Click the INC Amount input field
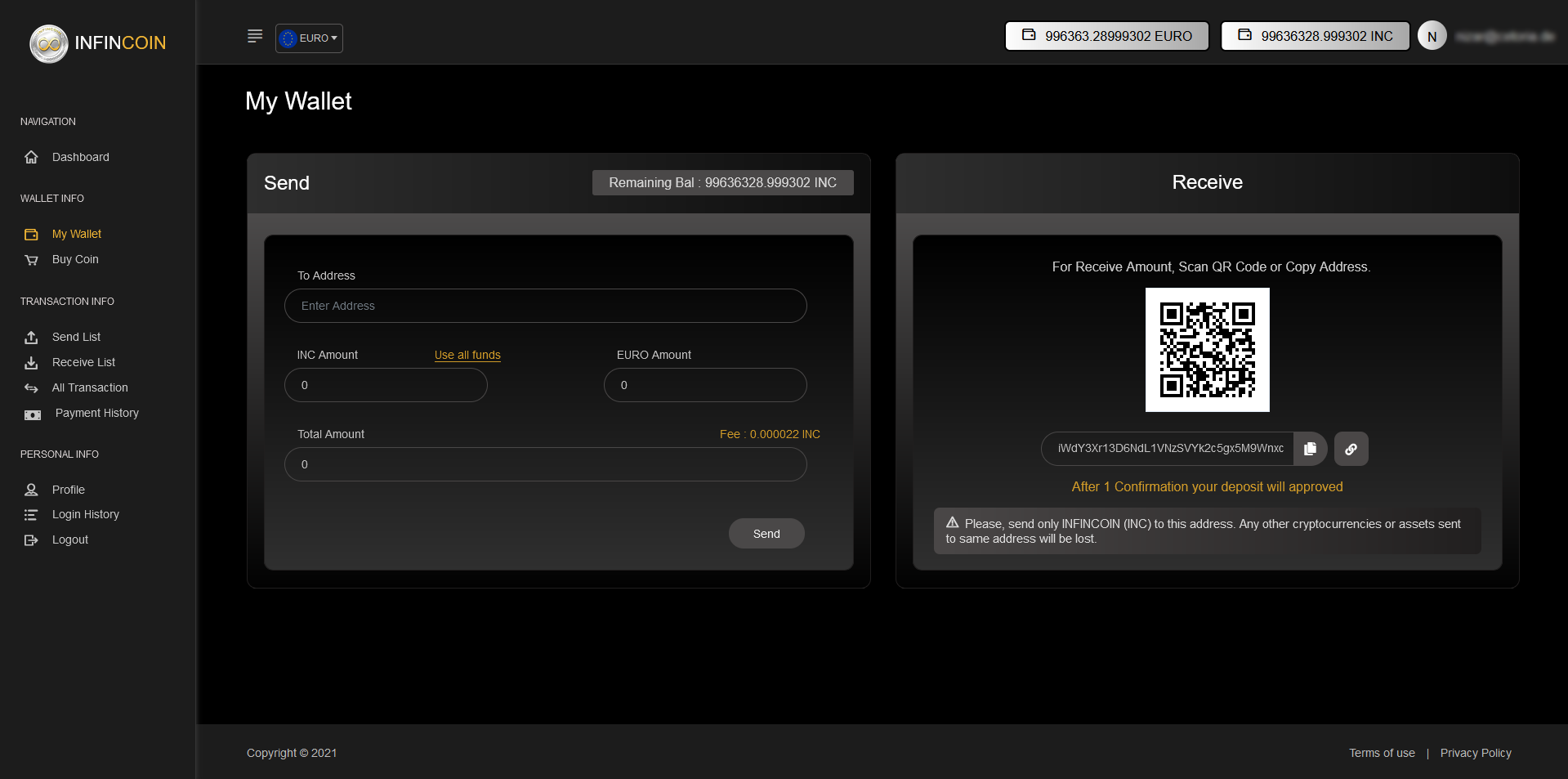The height and width of the screenshot is (779, 1568). pyautogui.click(x=386, y=385)
